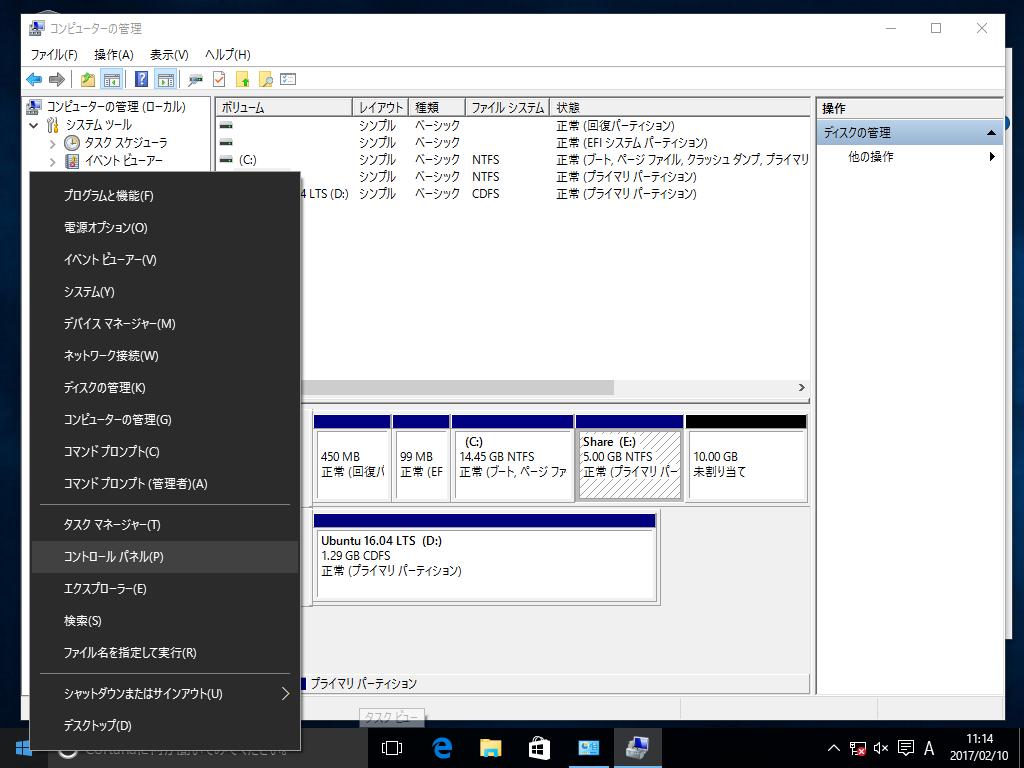Select イベント ビューアー(V) in the context menu

(165, 259)
